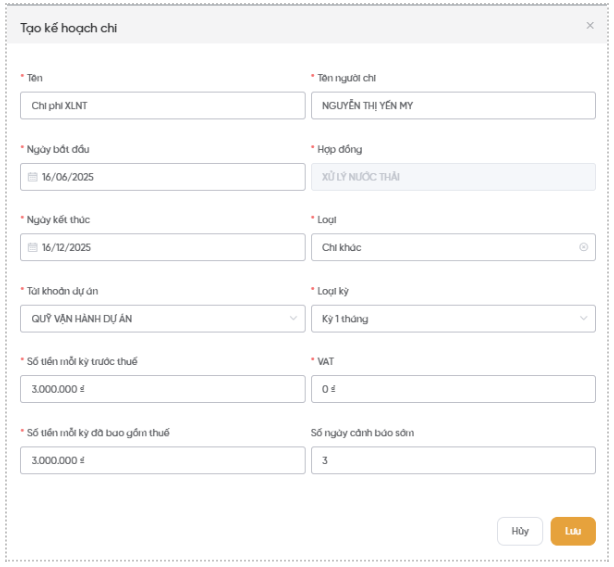Image resolution: width=614 pixels, height=567 pixels.
Task: Close the Tạo kế hoạch chi dialog
Action: point(590,25)
